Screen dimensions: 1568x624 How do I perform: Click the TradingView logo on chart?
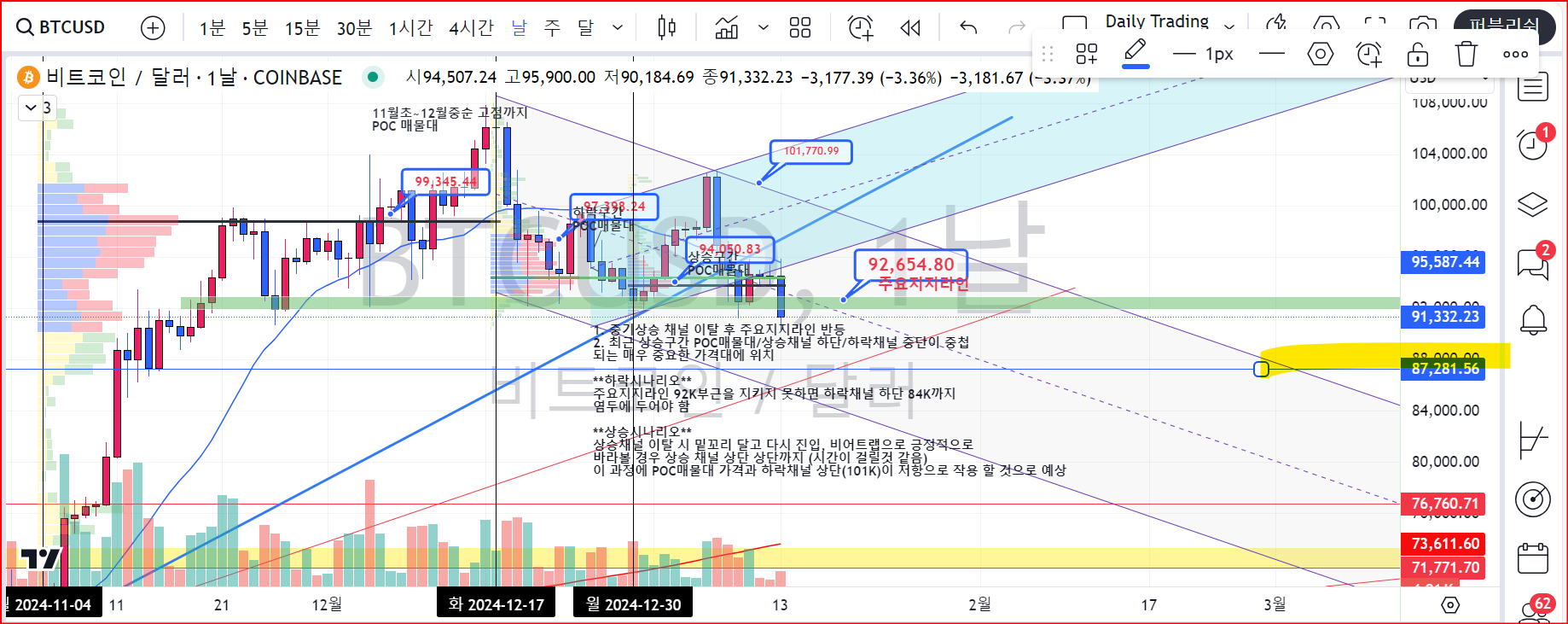(x=41, y=560)
